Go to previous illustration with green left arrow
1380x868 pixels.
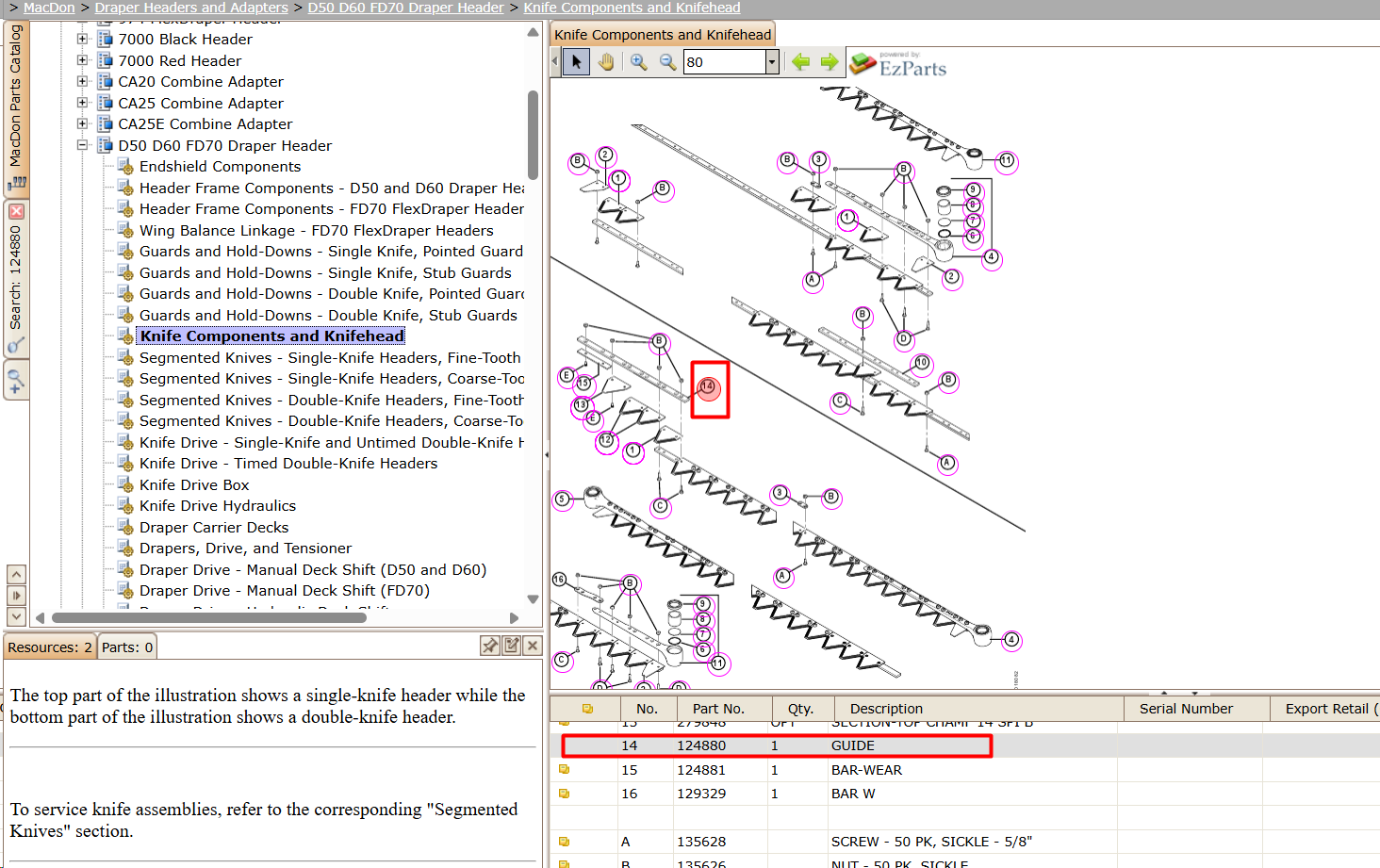click(800, 62)
